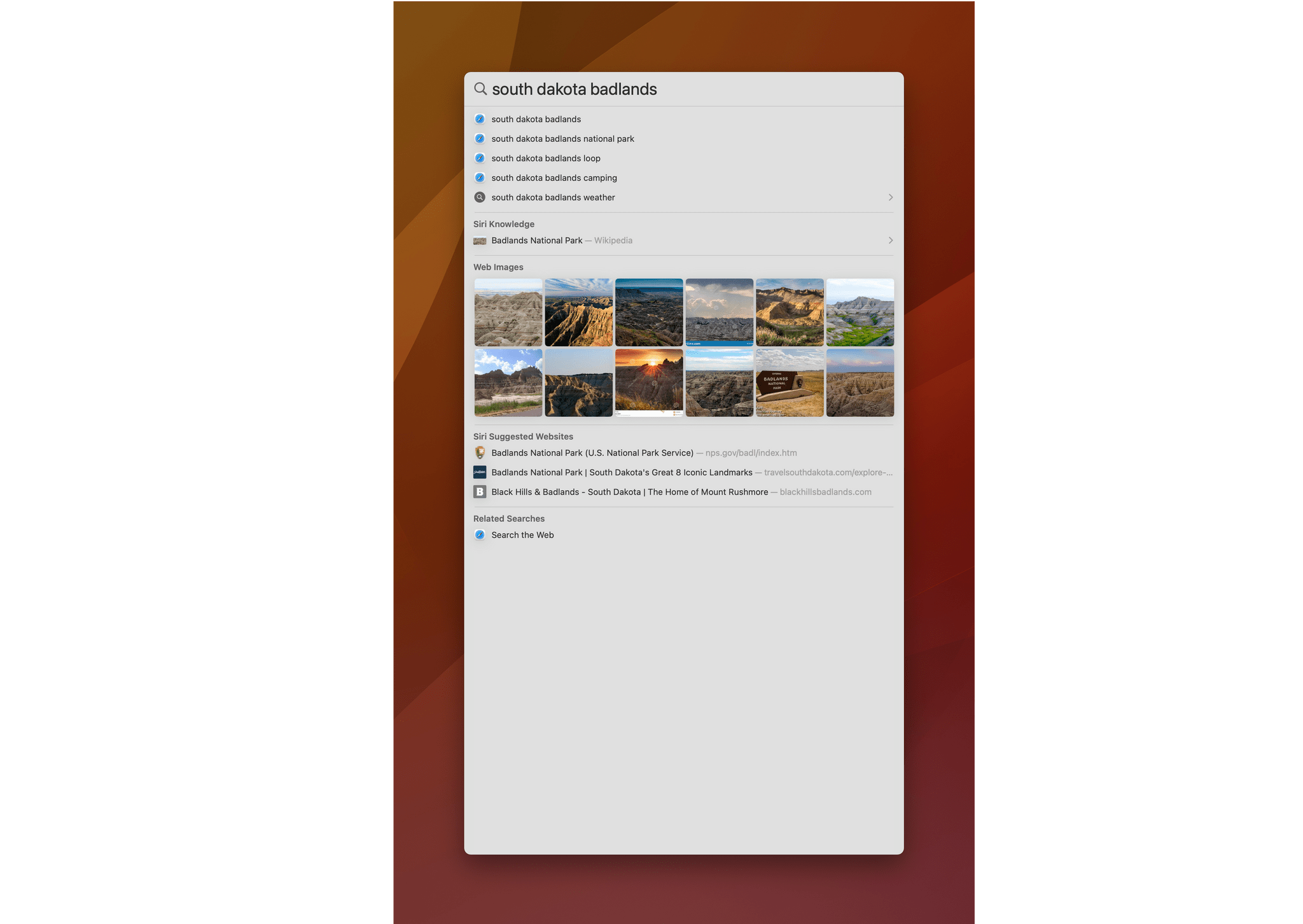Click the NPS arrowhead favicon
Viewport: 1303px width, 924px height.
point(480,453)
